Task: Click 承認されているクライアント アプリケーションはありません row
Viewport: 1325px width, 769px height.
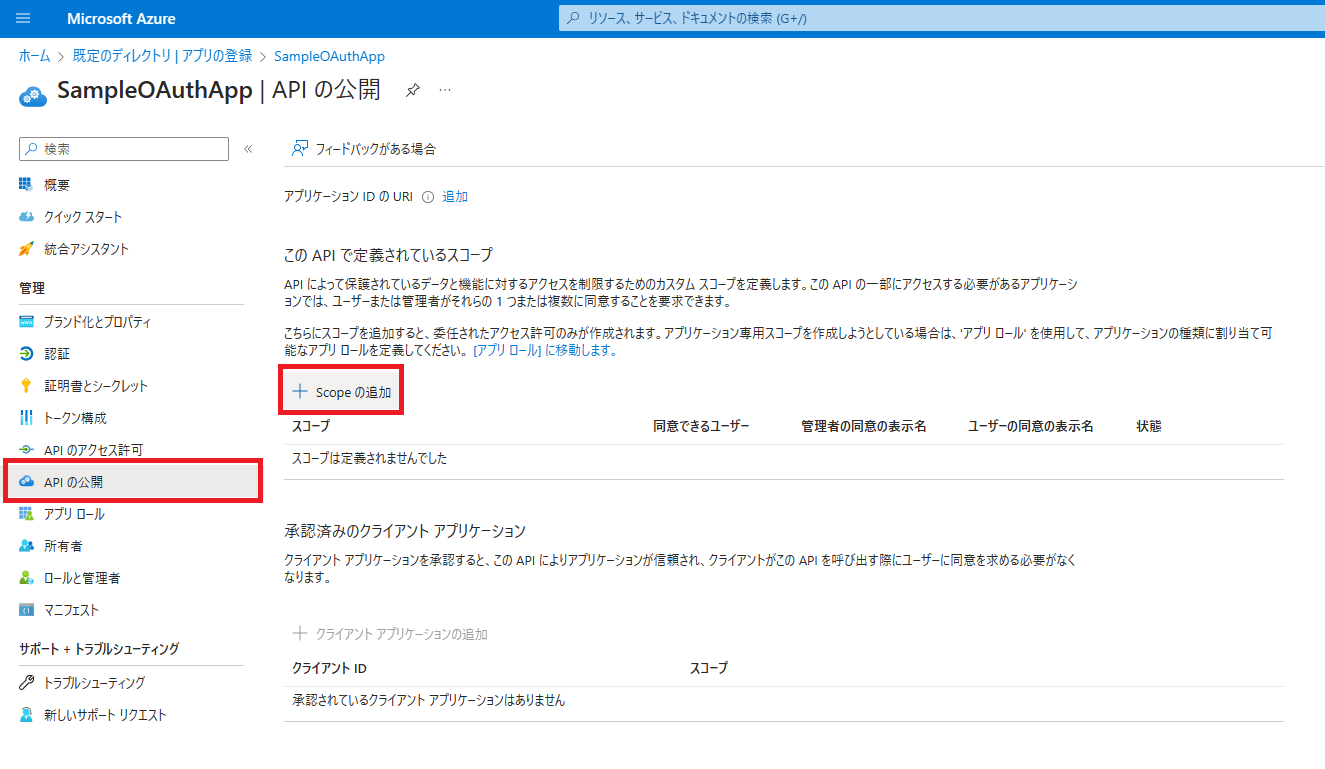Action: pos(784,701)
